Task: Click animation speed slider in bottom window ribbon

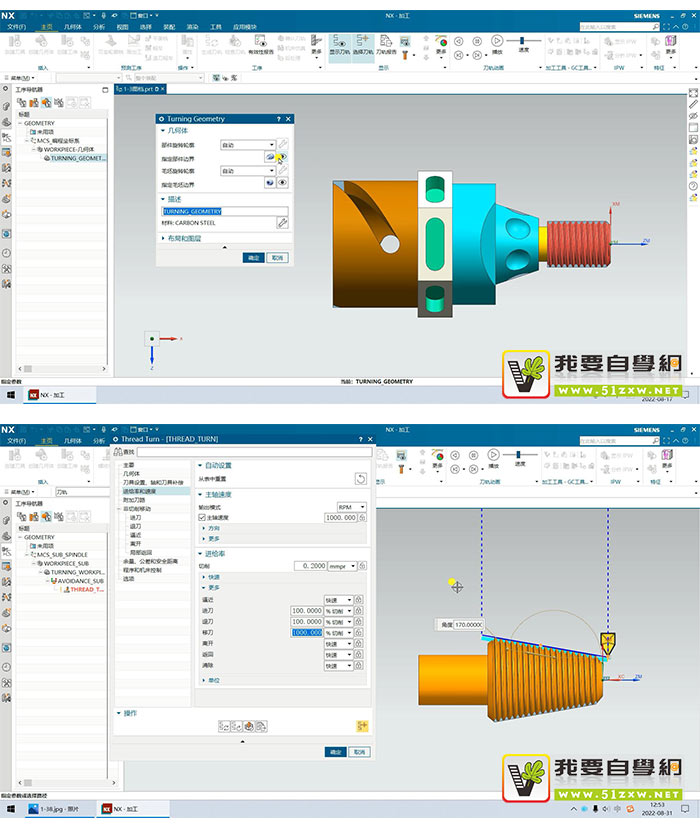Action: point(520,454)
